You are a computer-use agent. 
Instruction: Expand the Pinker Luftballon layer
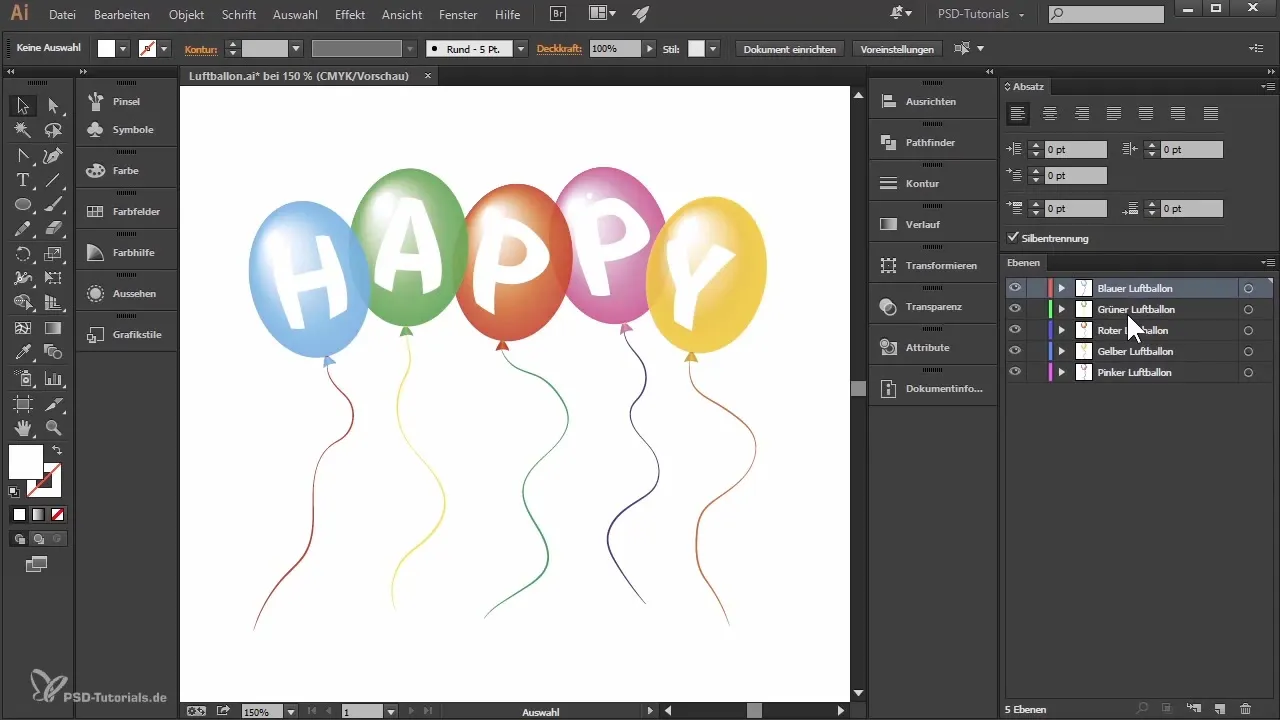point(1061,372)
